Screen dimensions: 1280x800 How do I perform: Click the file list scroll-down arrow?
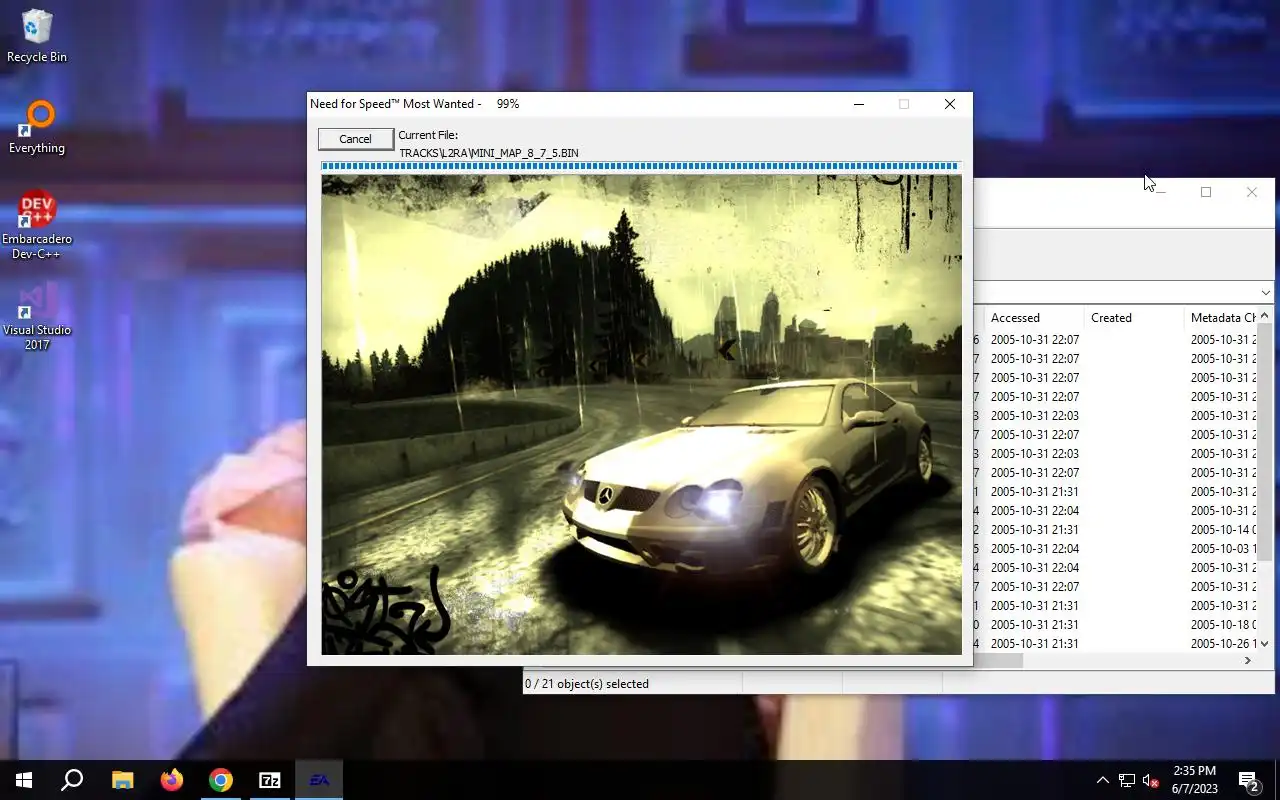pyautogui.click(x=1264, y=644)
